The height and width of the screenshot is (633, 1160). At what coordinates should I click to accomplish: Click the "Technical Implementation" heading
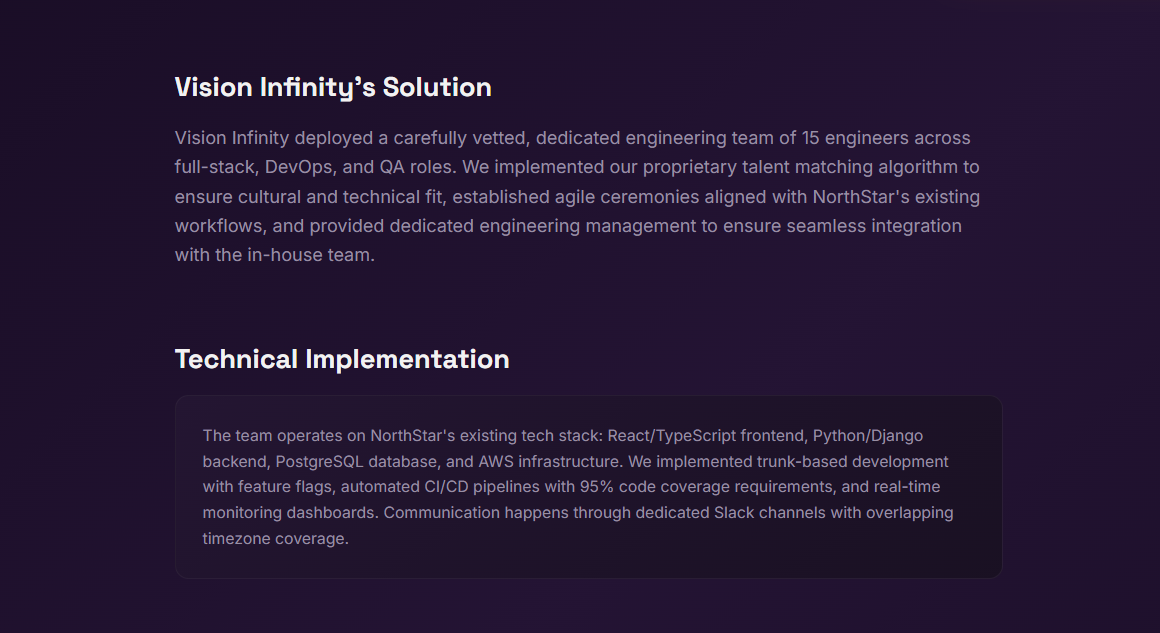(x=342, y=360)
